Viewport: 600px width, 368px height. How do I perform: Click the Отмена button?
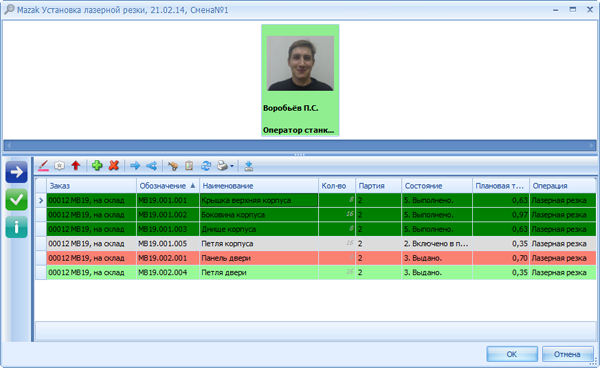[567, 354]
